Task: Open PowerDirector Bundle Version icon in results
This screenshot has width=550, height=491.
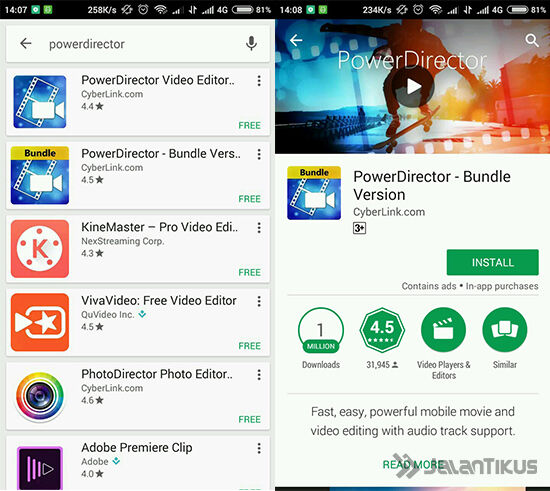Action: (40, 175)
